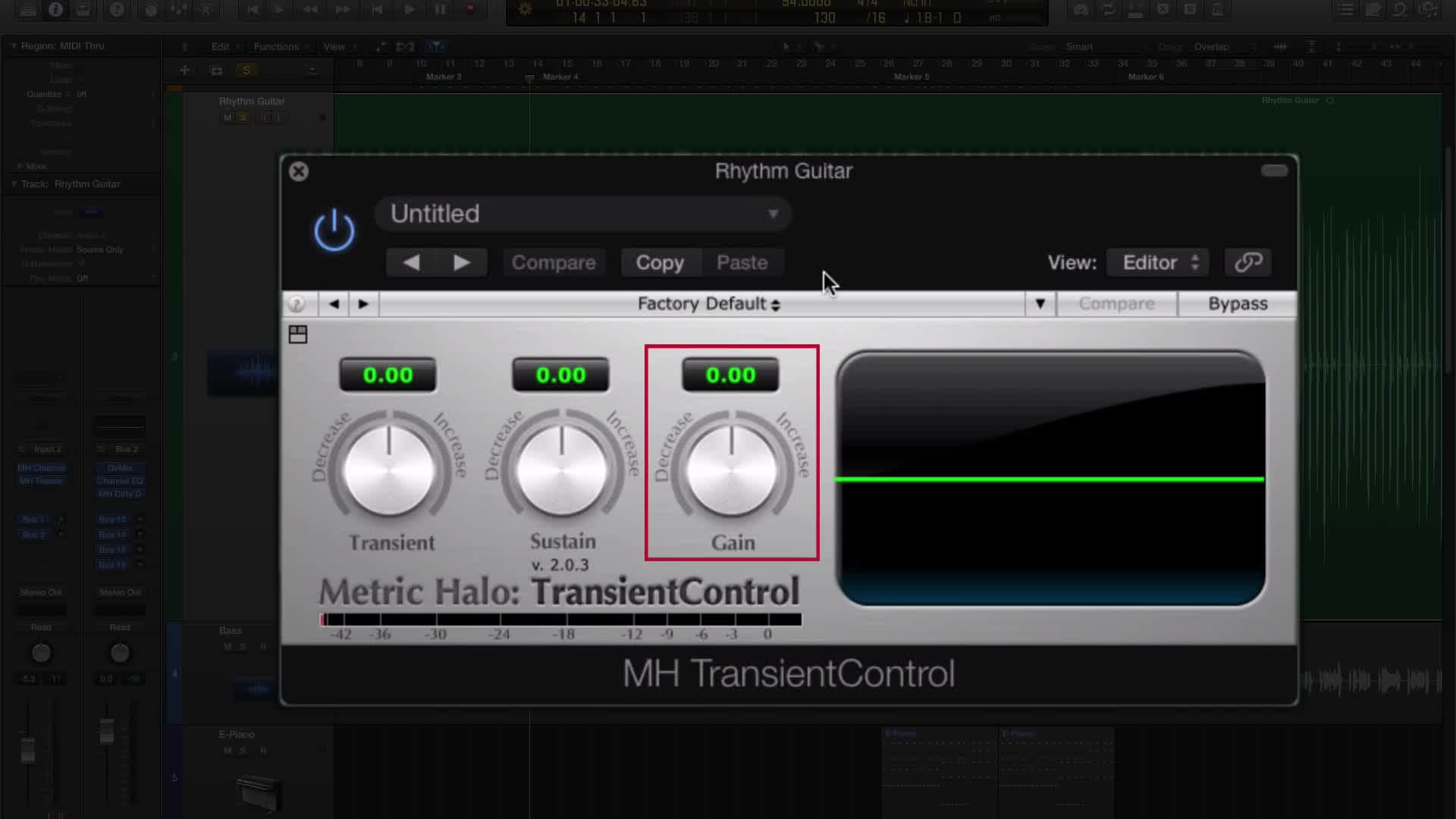Click the Rewind transport button
Image resolution: width=1456 pixels, height=819 pixels.
[310, 10]
